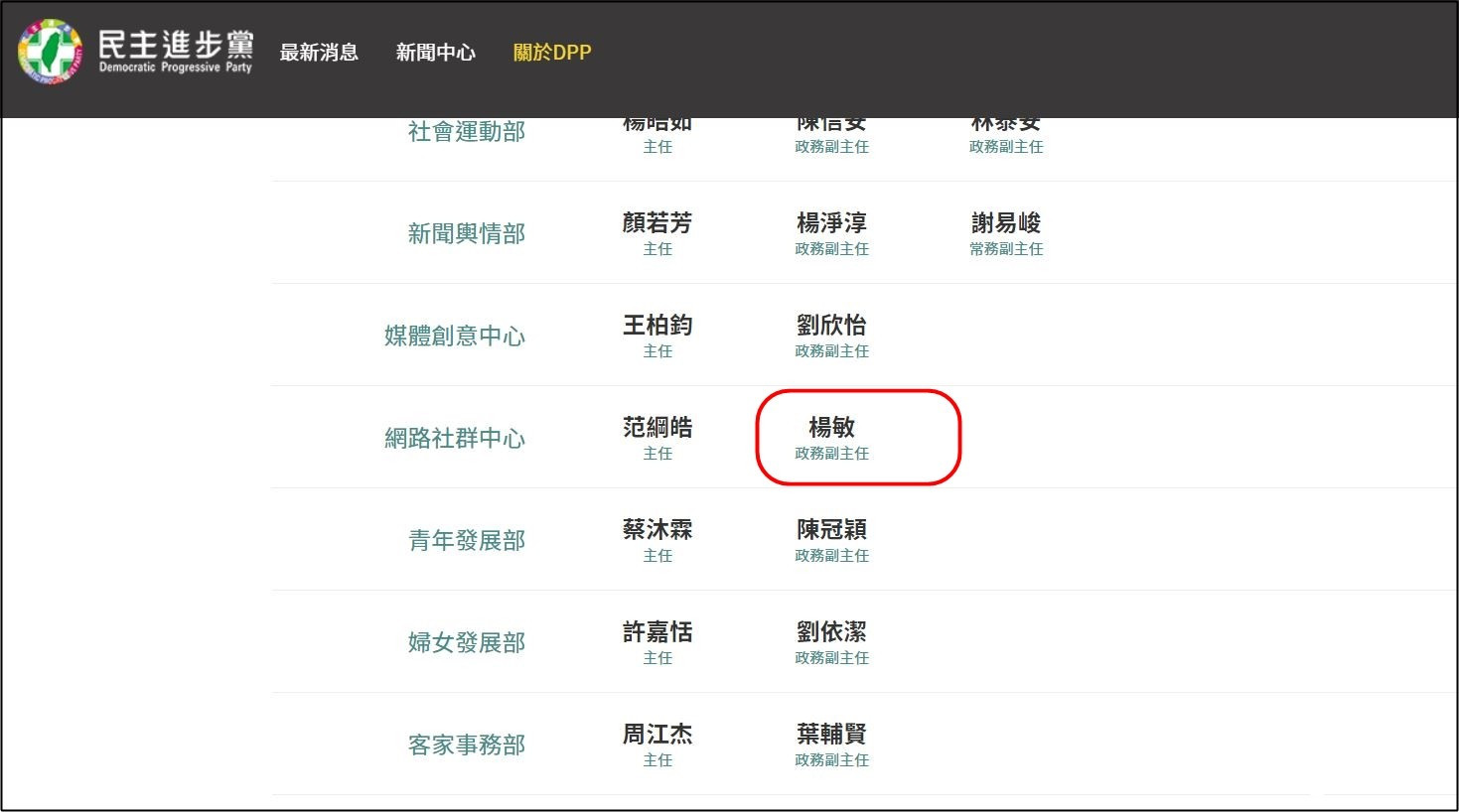This screenshot has width=1459, height=812.
Task: Open the 新聞中心 menu
Action: click(435, 53)
